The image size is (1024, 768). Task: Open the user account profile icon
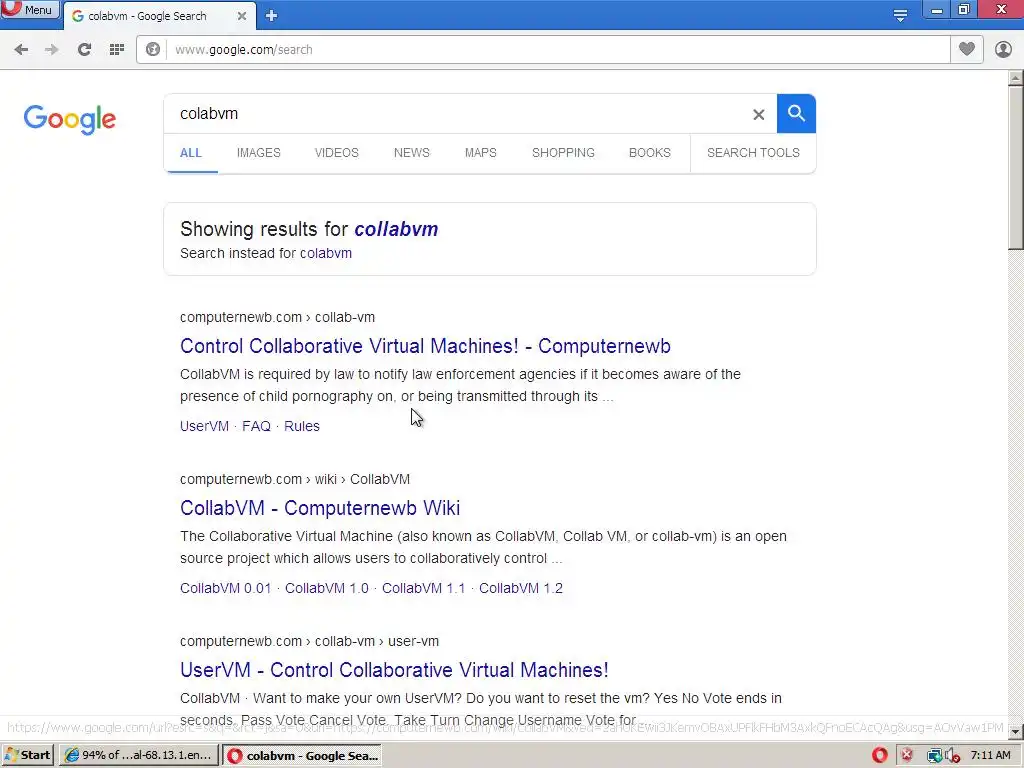1003,49
